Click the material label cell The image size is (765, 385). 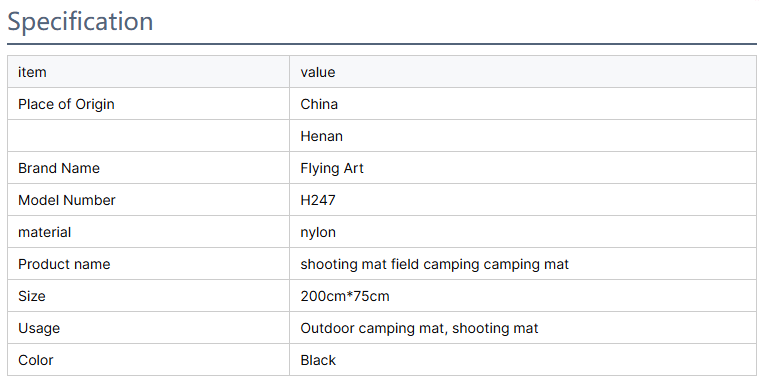tap(148, 232)
